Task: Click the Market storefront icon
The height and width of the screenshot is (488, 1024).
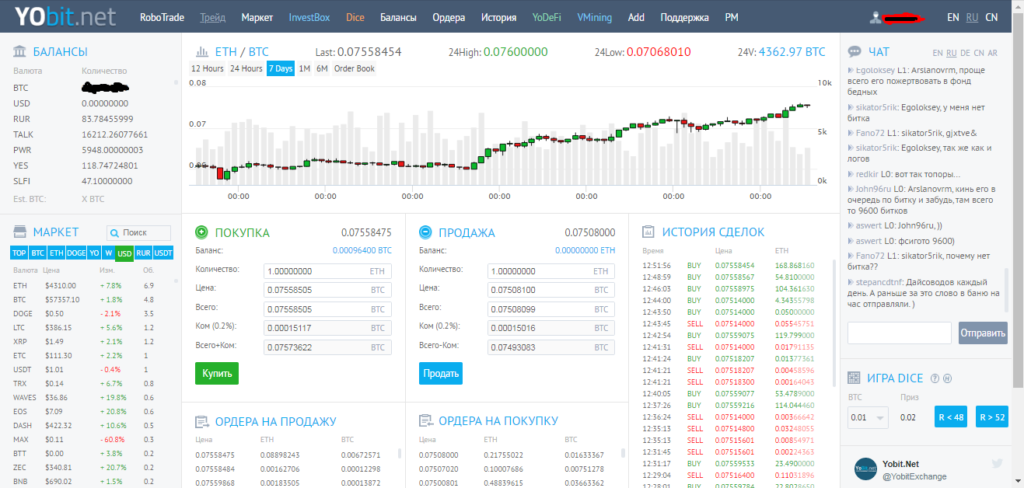Action: 20,232
